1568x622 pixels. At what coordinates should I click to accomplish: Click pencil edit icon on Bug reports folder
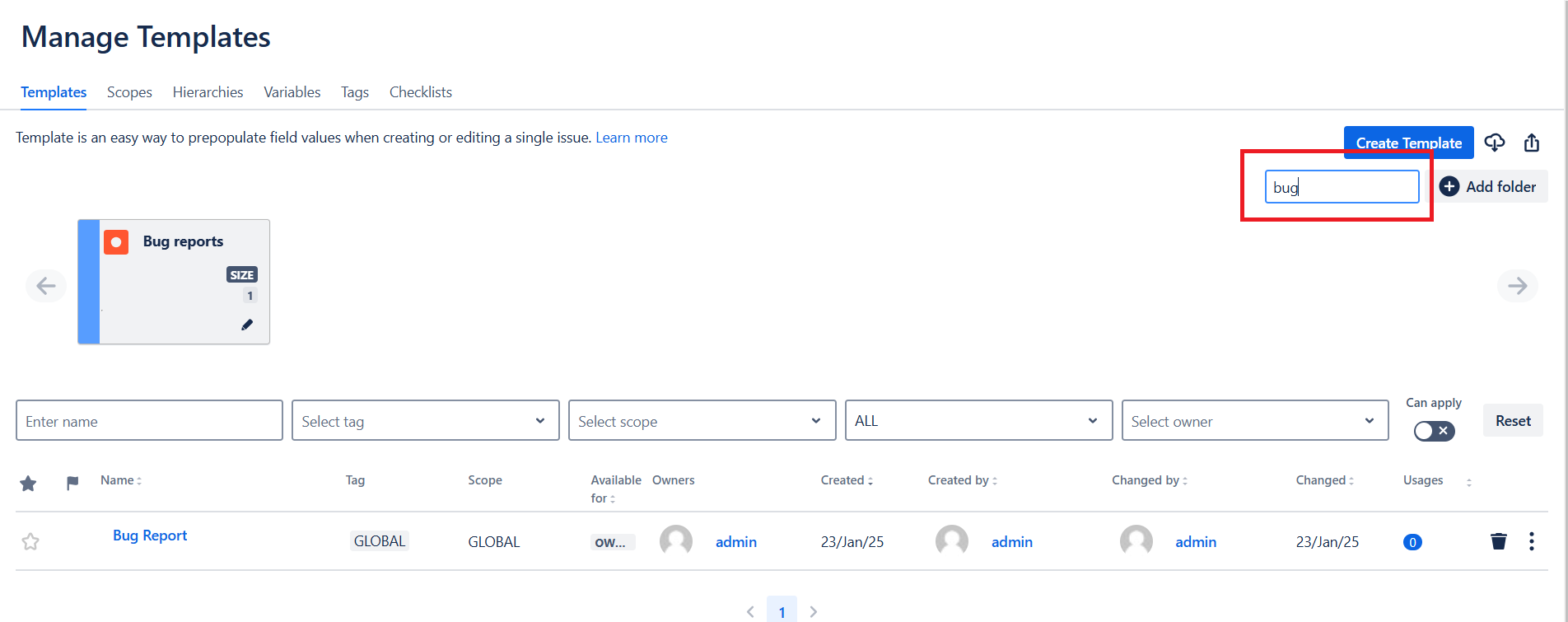click(x=247, y=325)
